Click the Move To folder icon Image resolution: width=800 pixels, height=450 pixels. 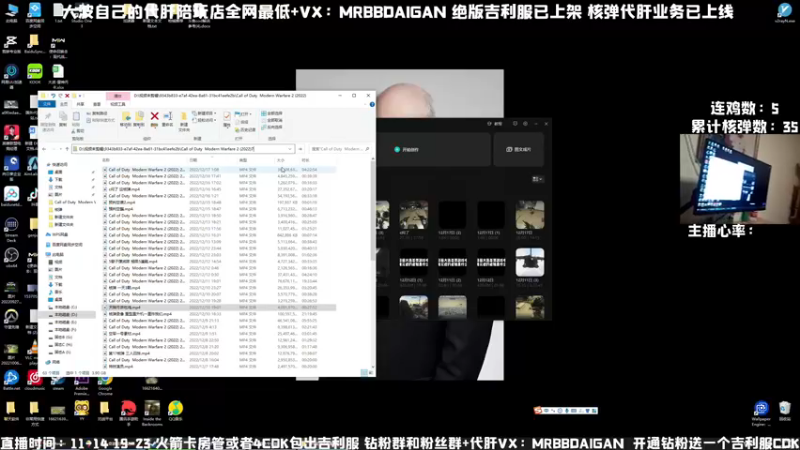(x=126, y=118)
